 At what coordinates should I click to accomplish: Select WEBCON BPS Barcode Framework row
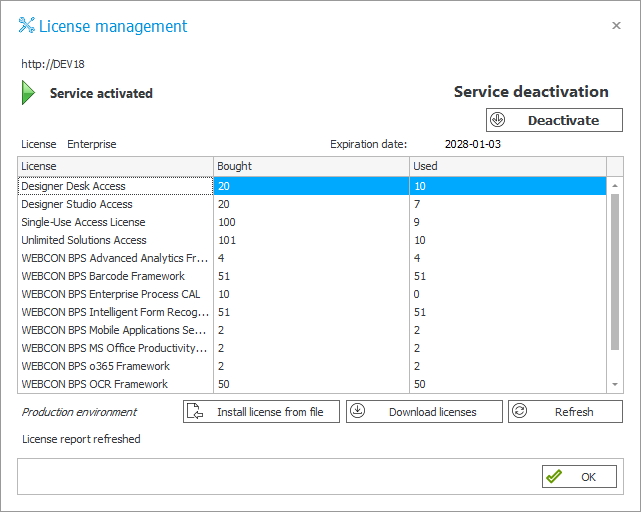pyautogui.click(x=312, y=276)
